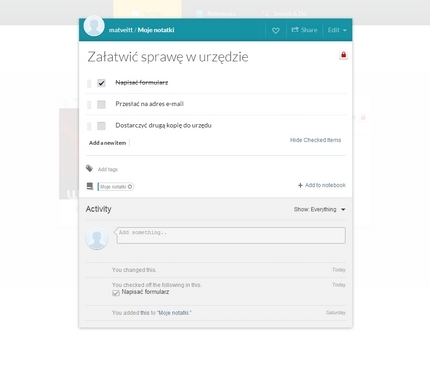Click the note title Załatwić sprawę w urzędzie
The image size is (430, 372).
168,57
